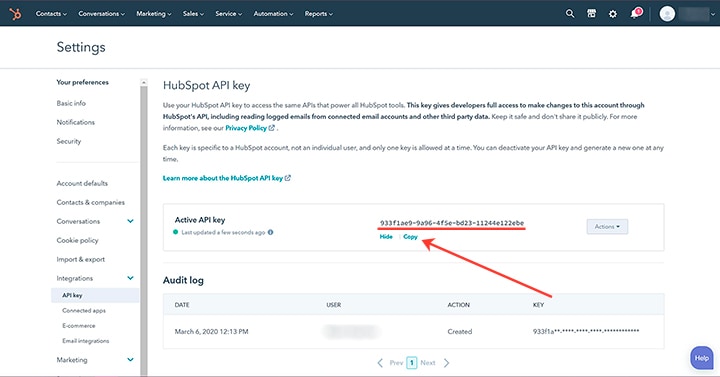Click the KEY column header
Image resolution: width=720 pixels, height=377 pixels.
[538, 305]
